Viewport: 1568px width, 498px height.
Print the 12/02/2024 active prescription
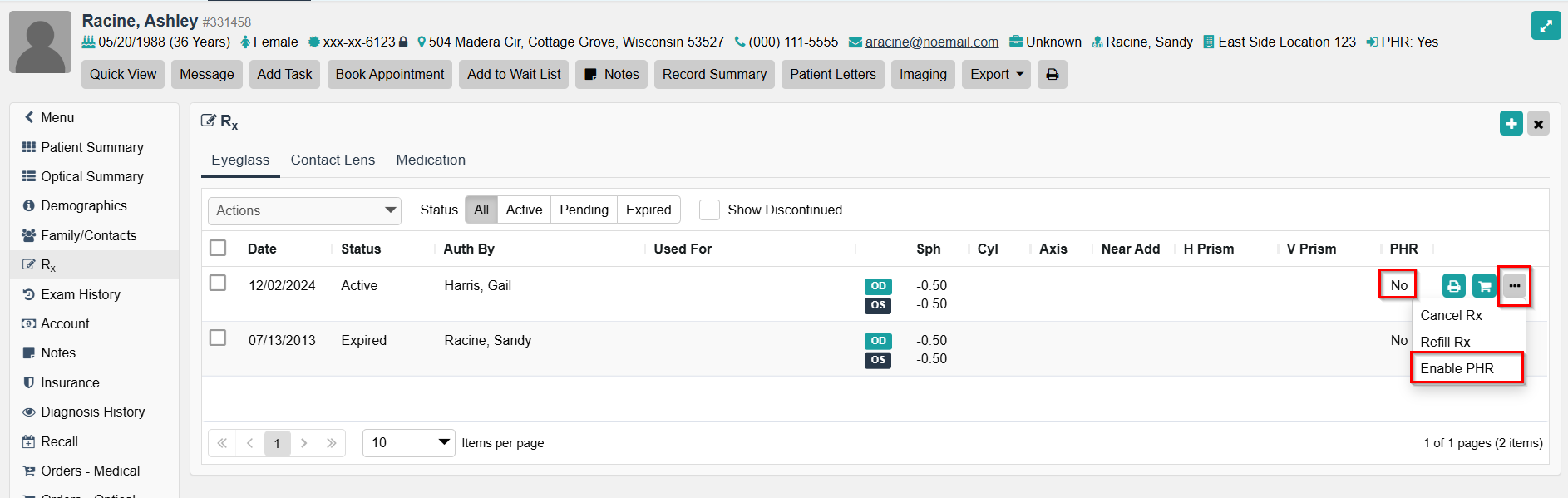pos(1453,286)
